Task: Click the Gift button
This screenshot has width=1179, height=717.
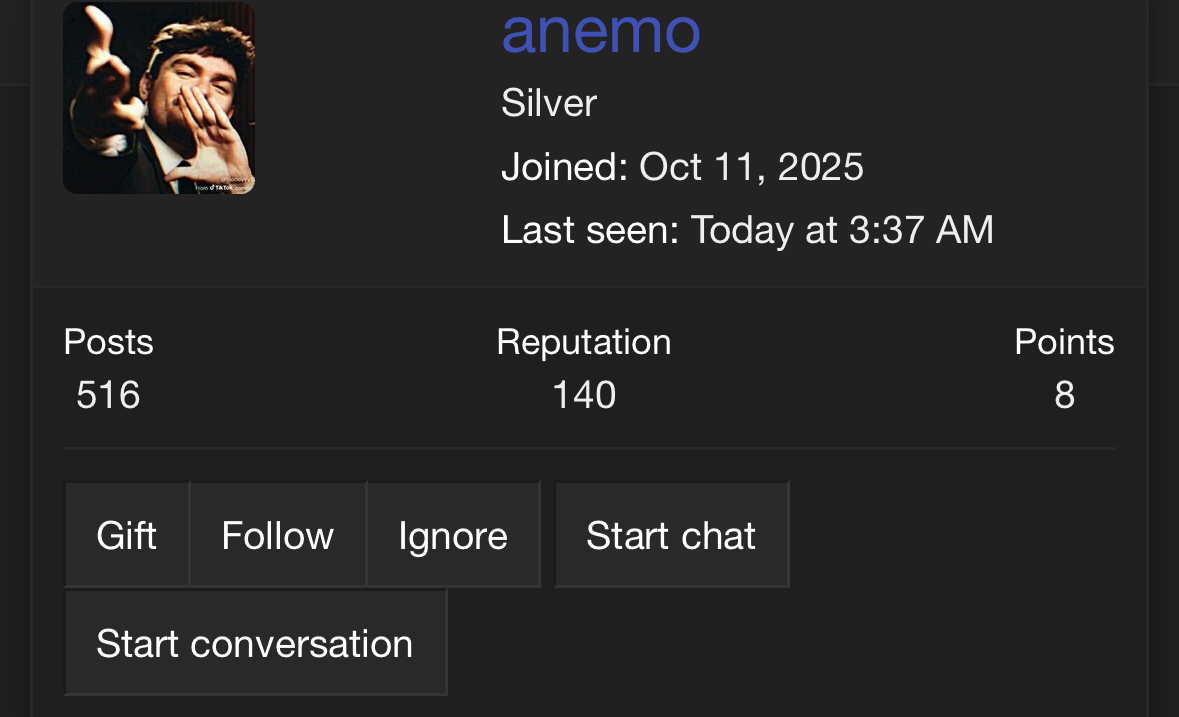Action: point(126,534)
